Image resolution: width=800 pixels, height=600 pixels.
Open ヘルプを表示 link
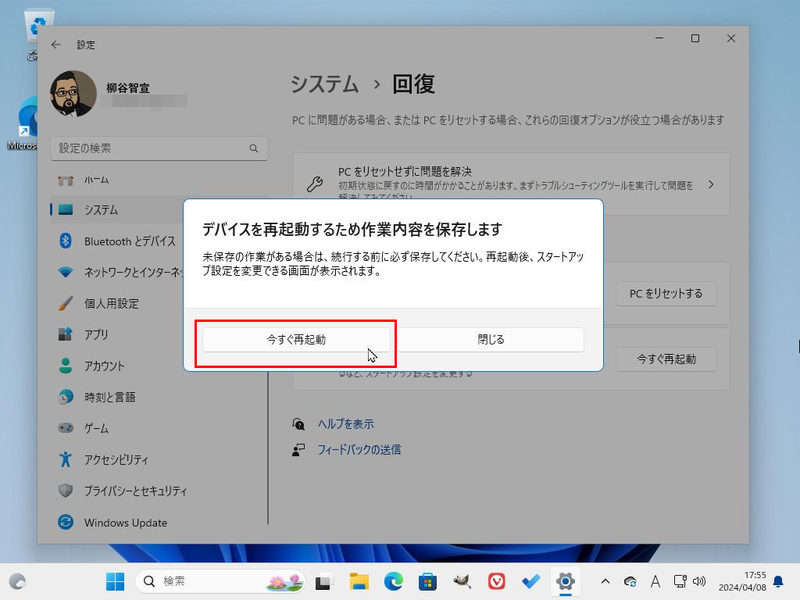point(345,424)
